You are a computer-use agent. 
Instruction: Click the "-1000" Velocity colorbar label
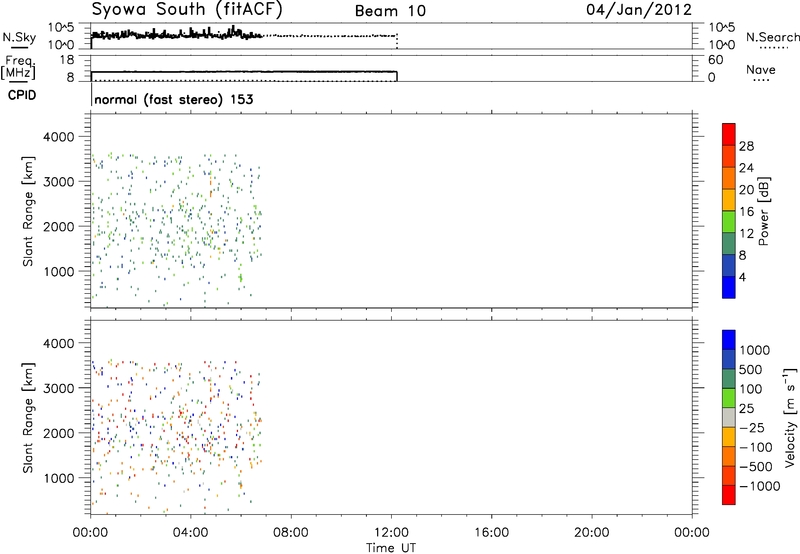(x=759, y=486)
